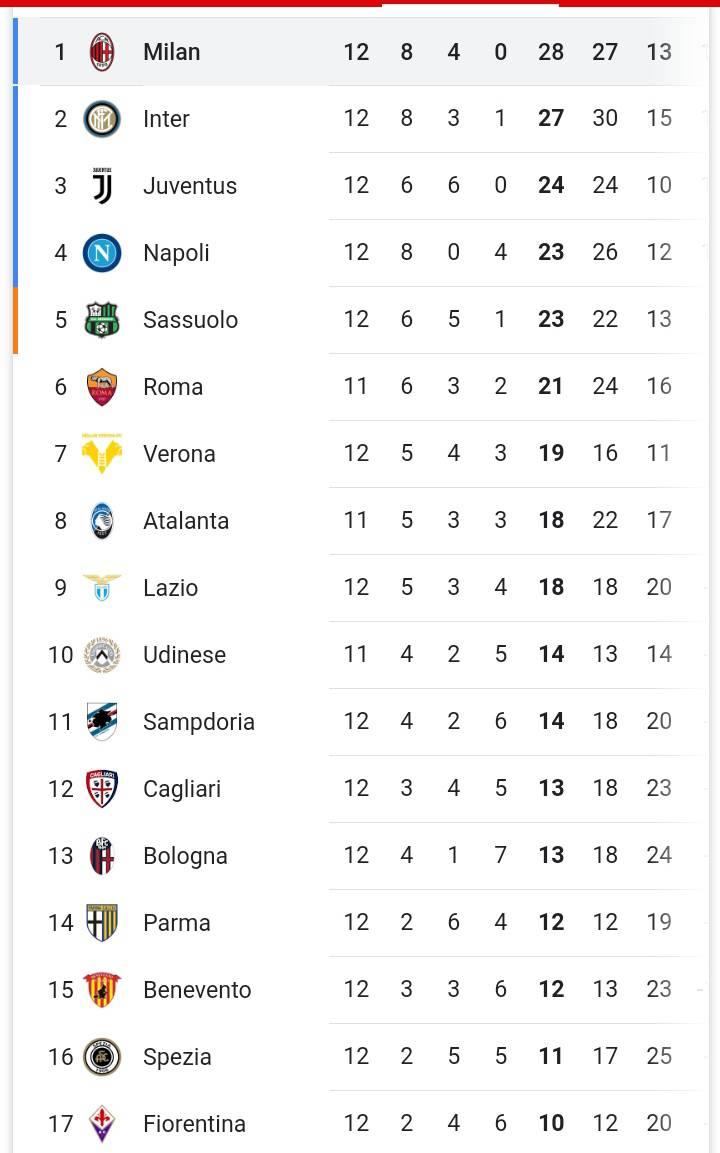Click the Sampdoria crest

coord(101,721)
